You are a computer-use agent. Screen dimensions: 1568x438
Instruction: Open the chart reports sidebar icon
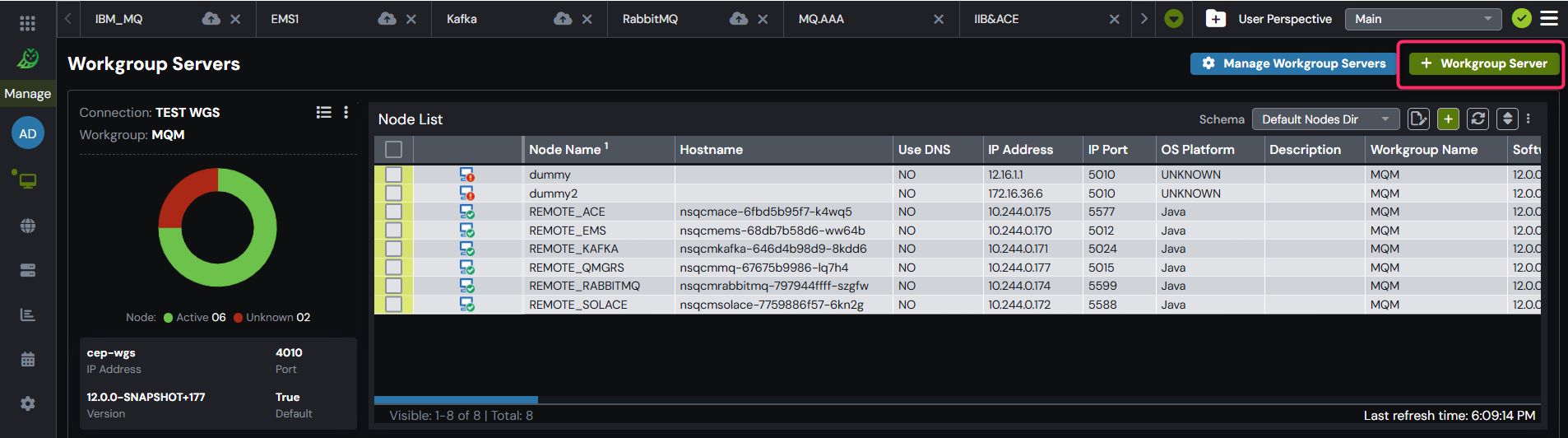28,315
